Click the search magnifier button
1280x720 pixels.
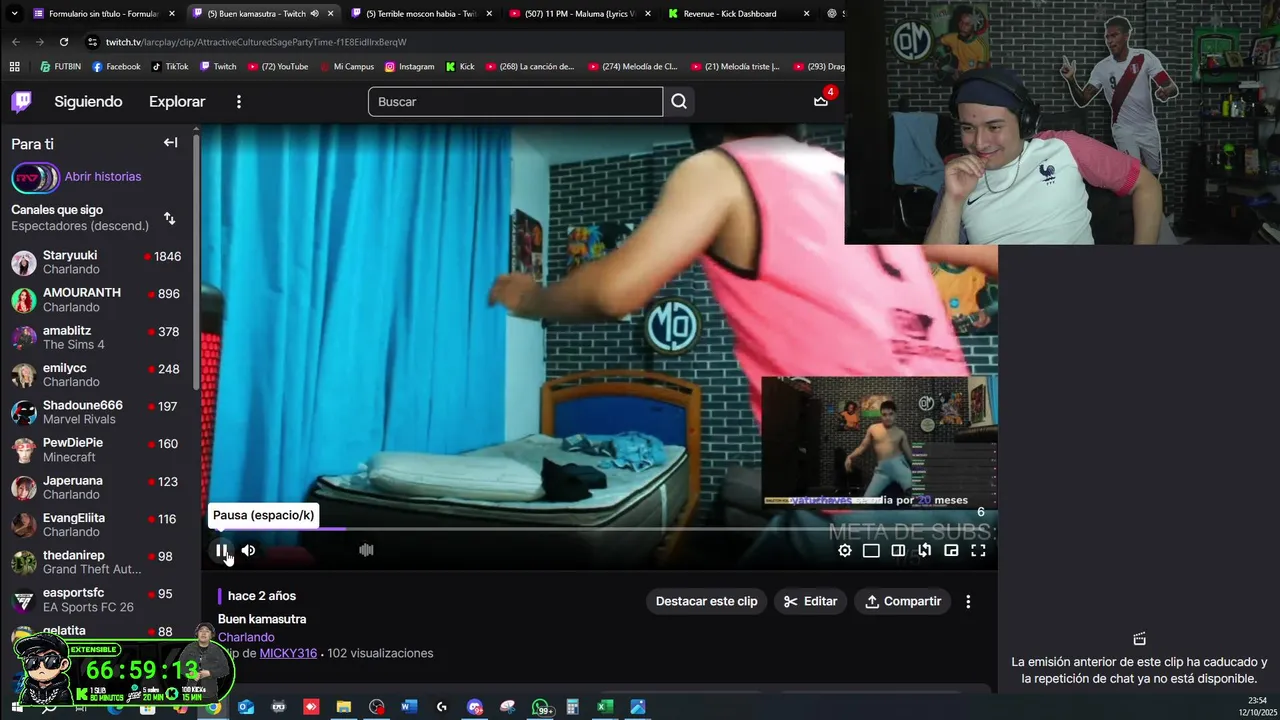pyautogui.click(x=679, y=101)
